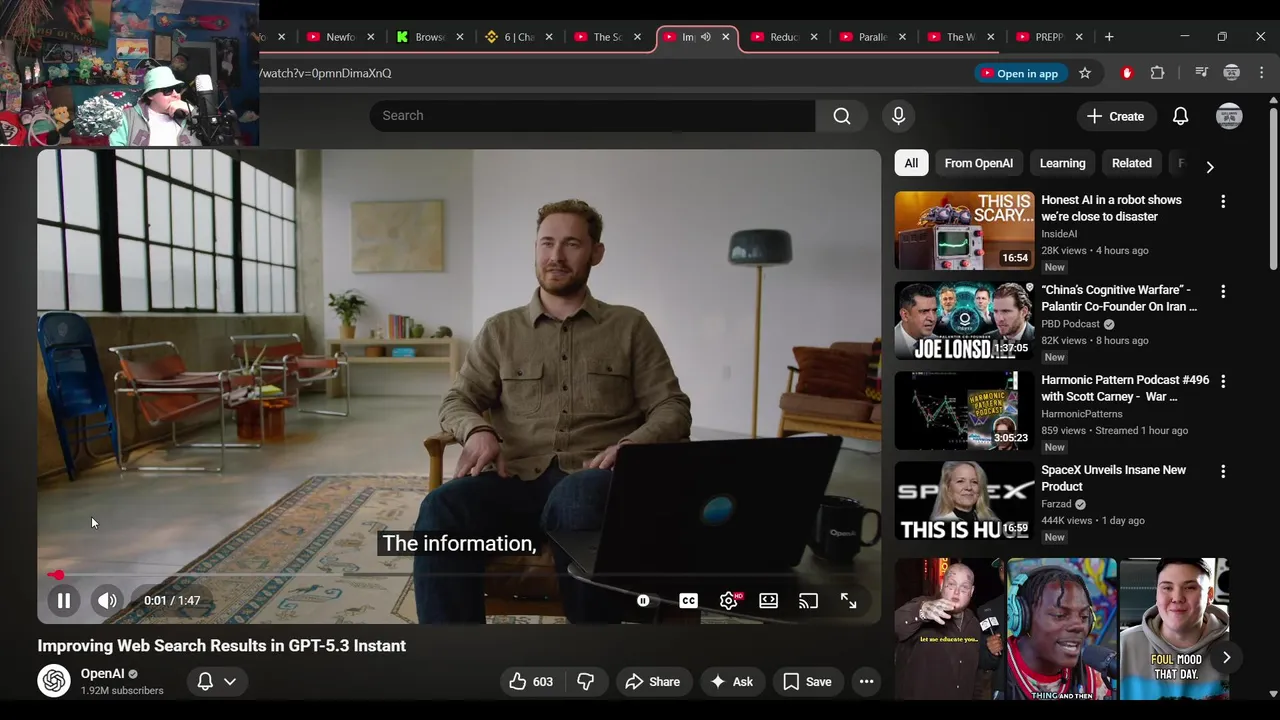Open the PBD Podcast channel name
Screen dimensions: 1280x720
click(1070, 324)
